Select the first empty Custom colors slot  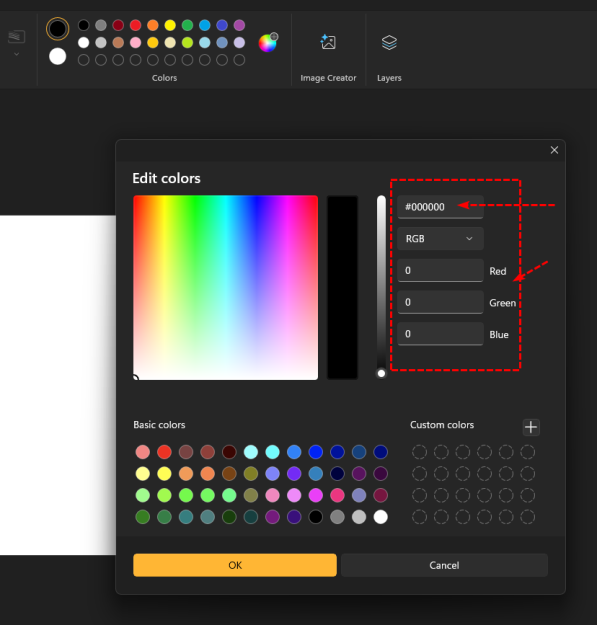click(x=419, y=452)
